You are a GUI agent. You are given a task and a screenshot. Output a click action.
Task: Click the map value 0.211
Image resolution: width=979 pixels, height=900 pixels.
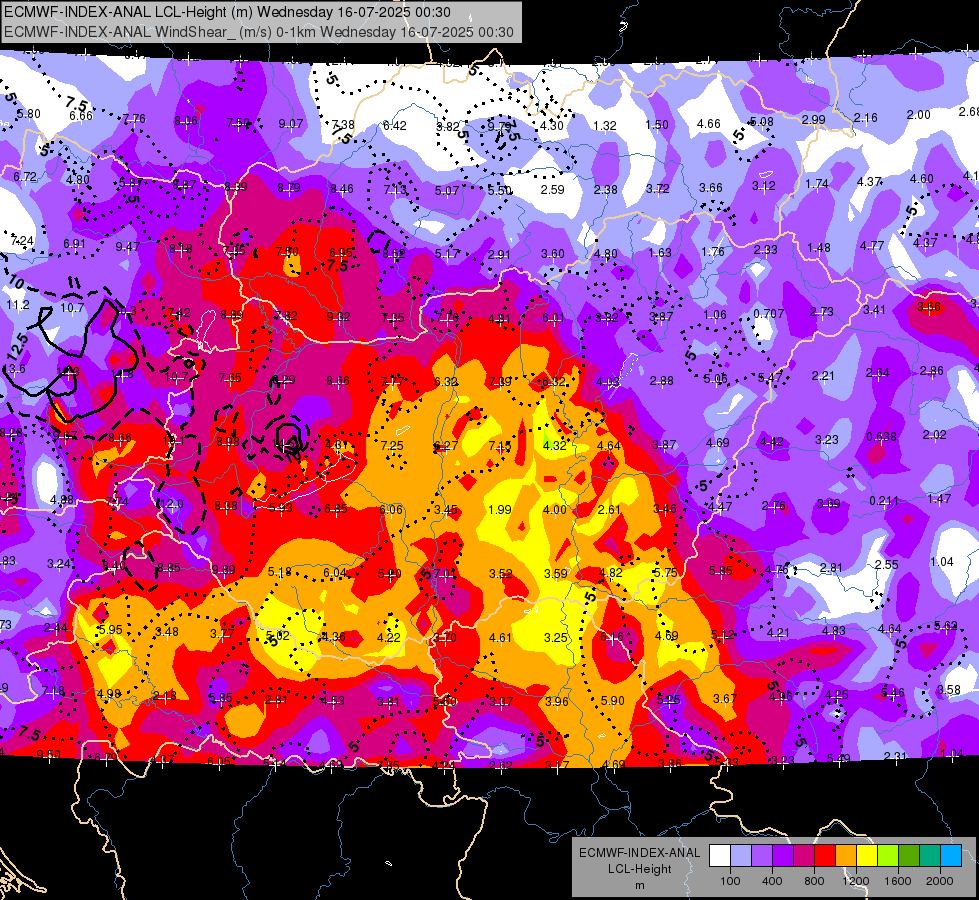point(884,500)
